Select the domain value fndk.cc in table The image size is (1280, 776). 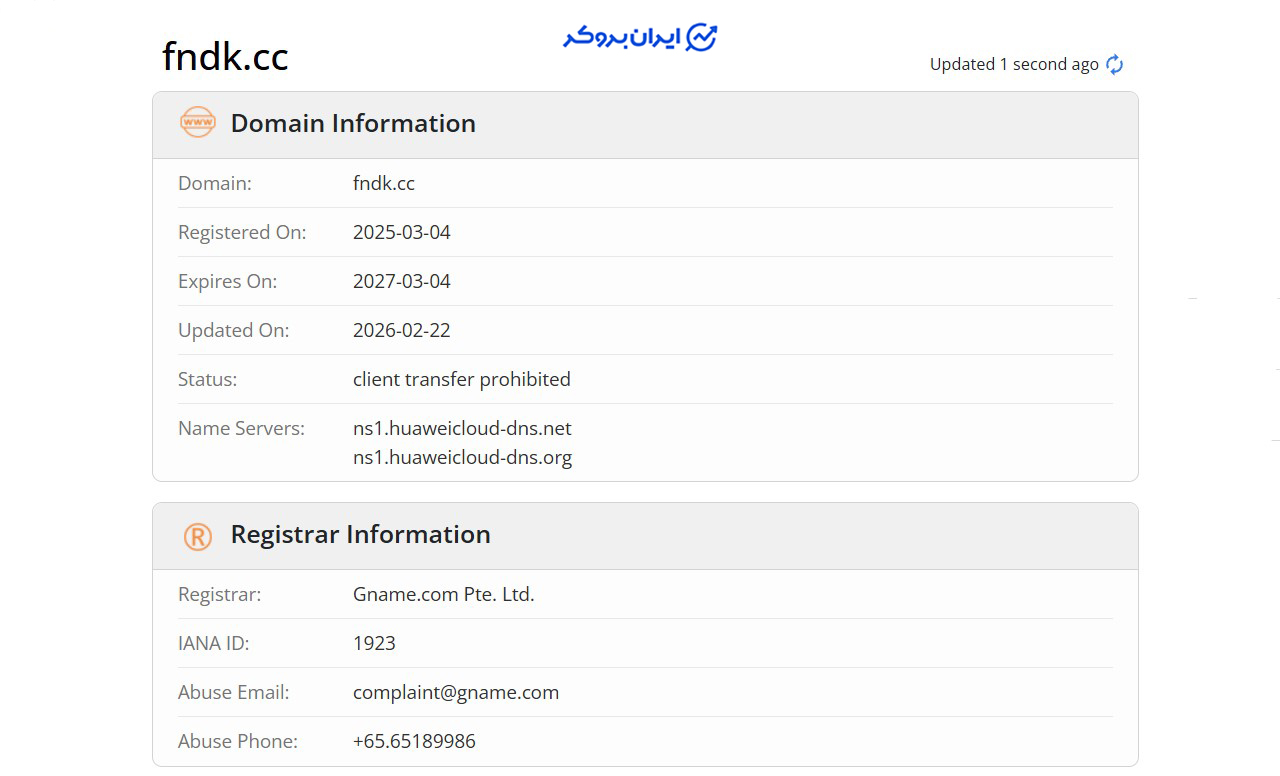384,183
